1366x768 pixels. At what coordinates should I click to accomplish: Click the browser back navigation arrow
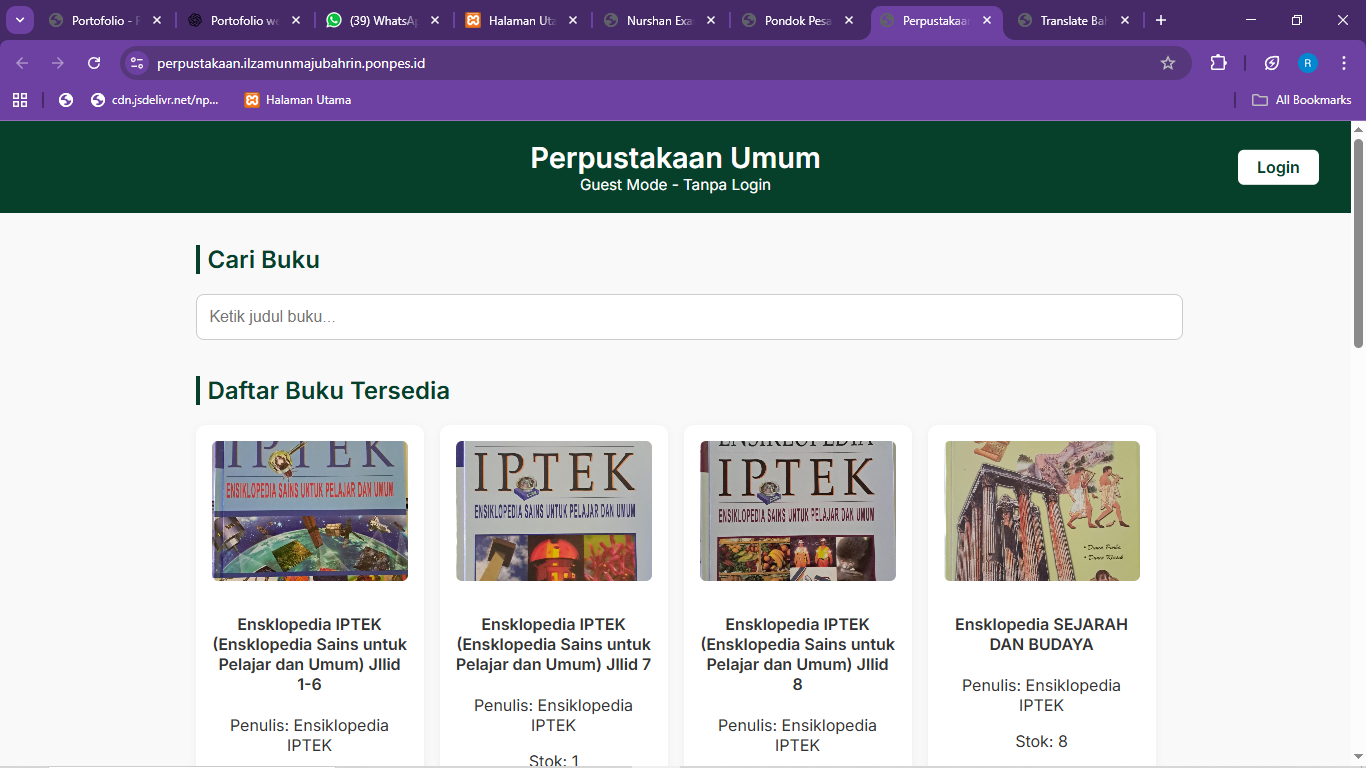(x=20, y=62)
